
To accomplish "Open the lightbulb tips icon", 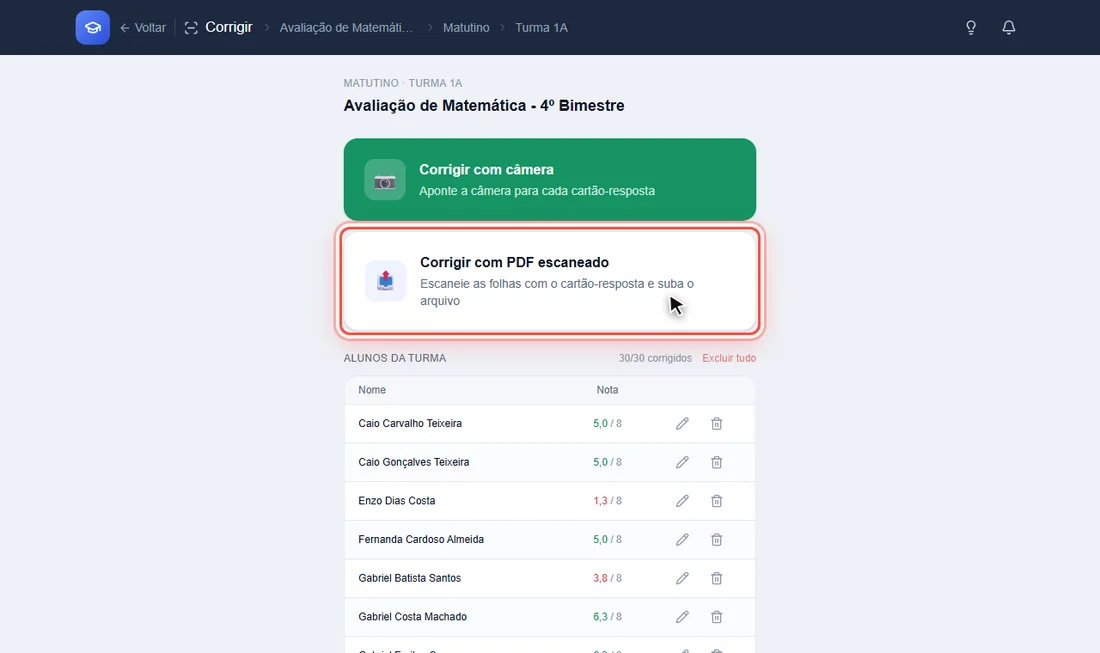I will coord(971,27).
